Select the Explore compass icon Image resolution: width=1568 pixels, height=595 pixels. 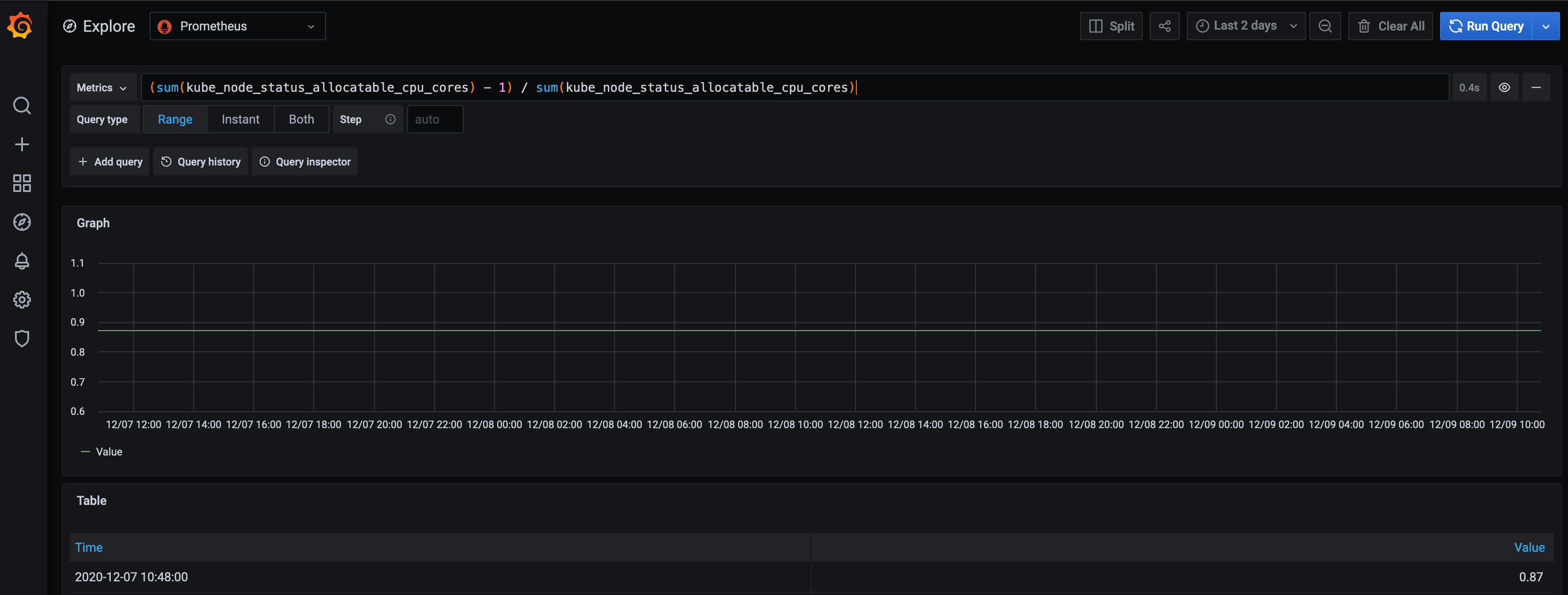pyautogui.click(x=22, y=222)
